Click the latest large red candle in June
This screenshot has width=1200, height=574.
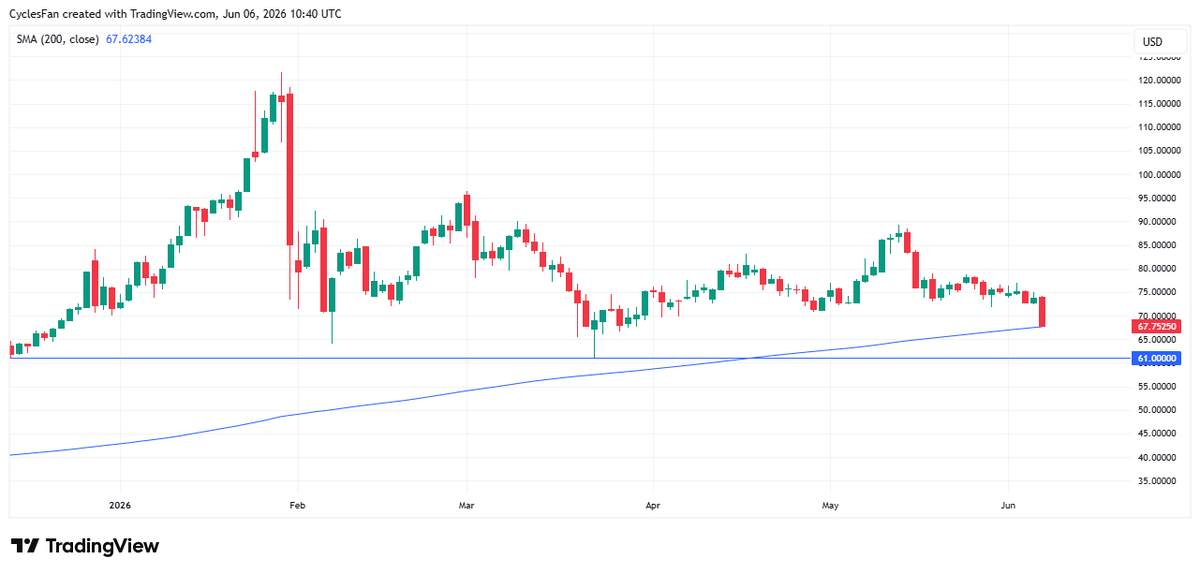pos(1043,312)
